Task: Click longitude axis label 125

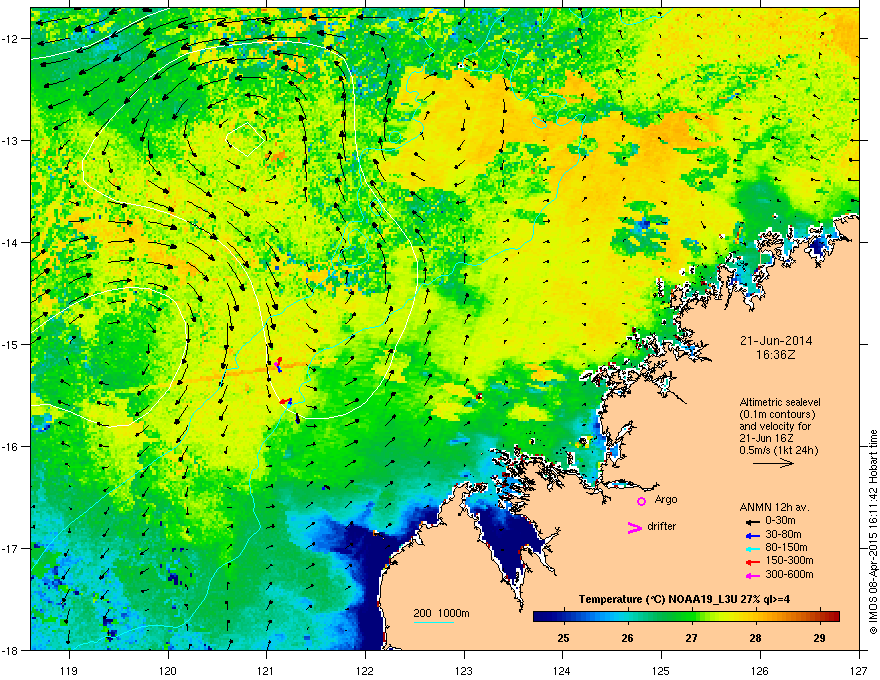Action: click(x=661, y=670)
